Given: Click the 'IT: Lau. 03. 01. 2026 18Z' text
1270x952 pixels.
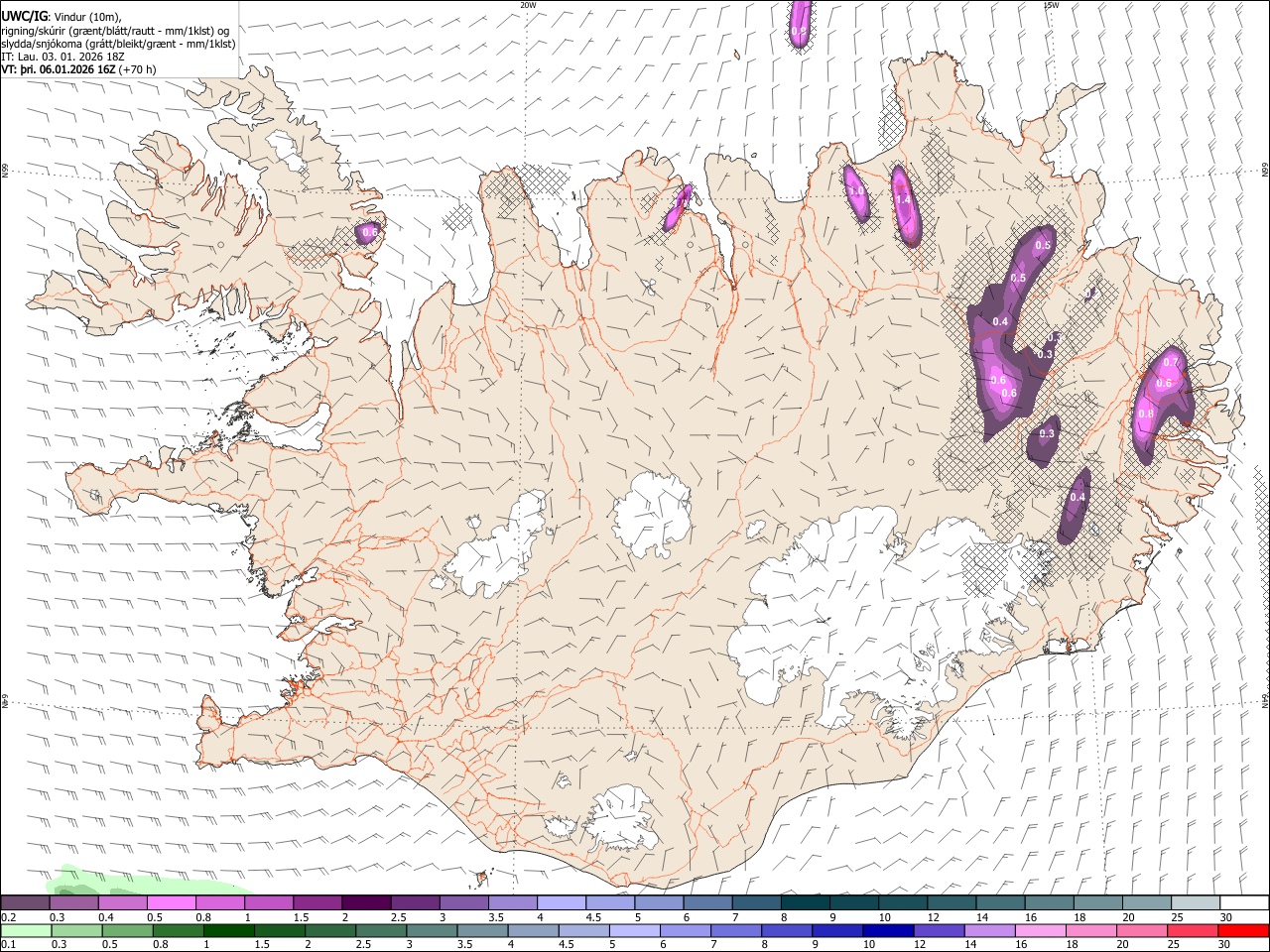Looking at the screenshot, I should (63, 57).
